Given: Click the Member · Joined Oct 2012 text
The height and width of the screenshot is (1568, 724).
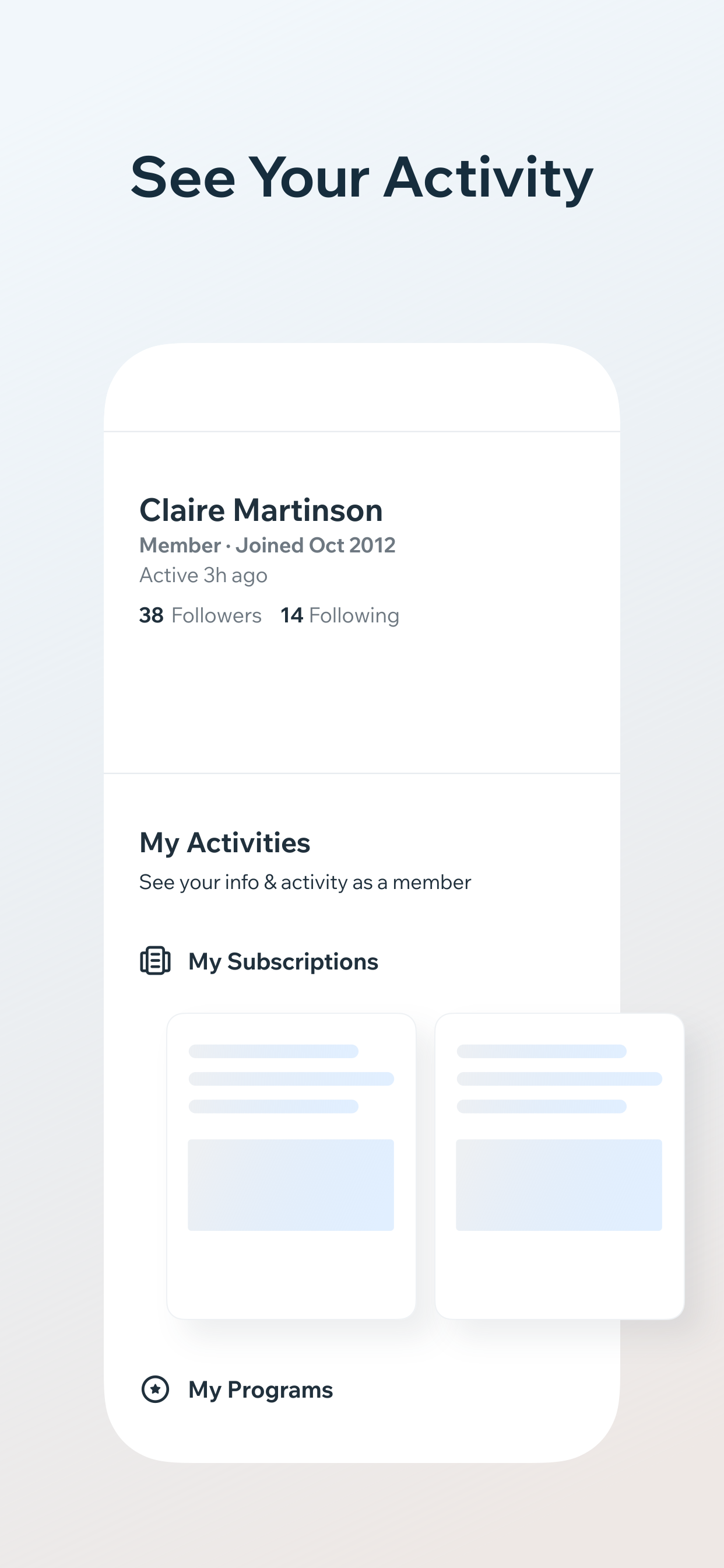Looking at the screenshot, I should 267,545.
